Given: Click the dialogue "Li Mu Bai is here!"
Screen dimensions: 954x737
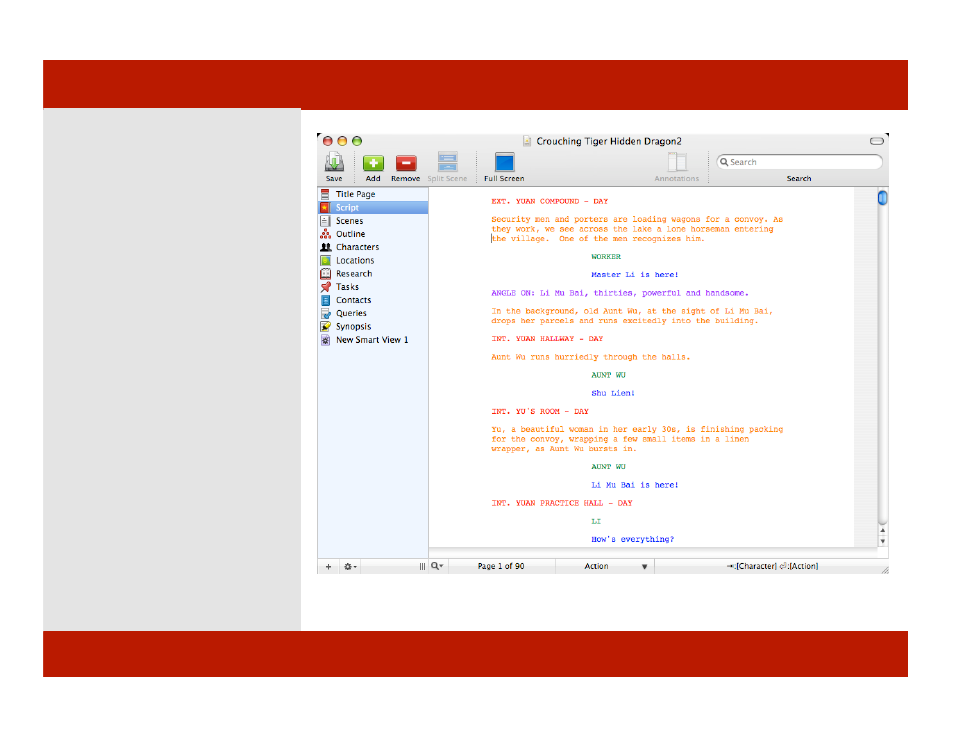Looking at the screenshot, I should click(x=635, y=485).
